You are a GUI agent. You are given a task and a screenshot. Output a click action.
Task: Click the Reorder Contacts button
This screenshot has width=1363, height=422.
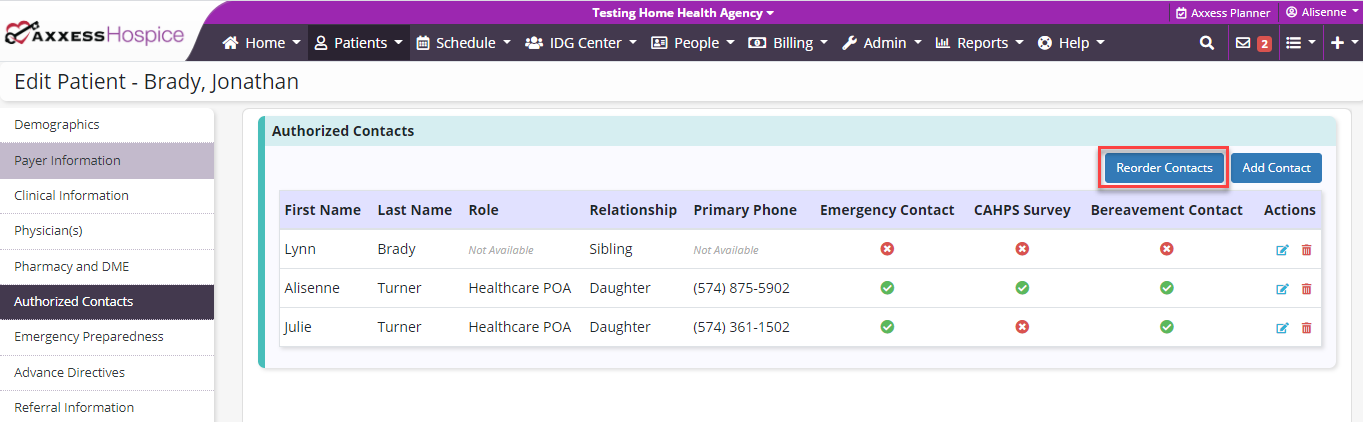(x=1164, y=168)
